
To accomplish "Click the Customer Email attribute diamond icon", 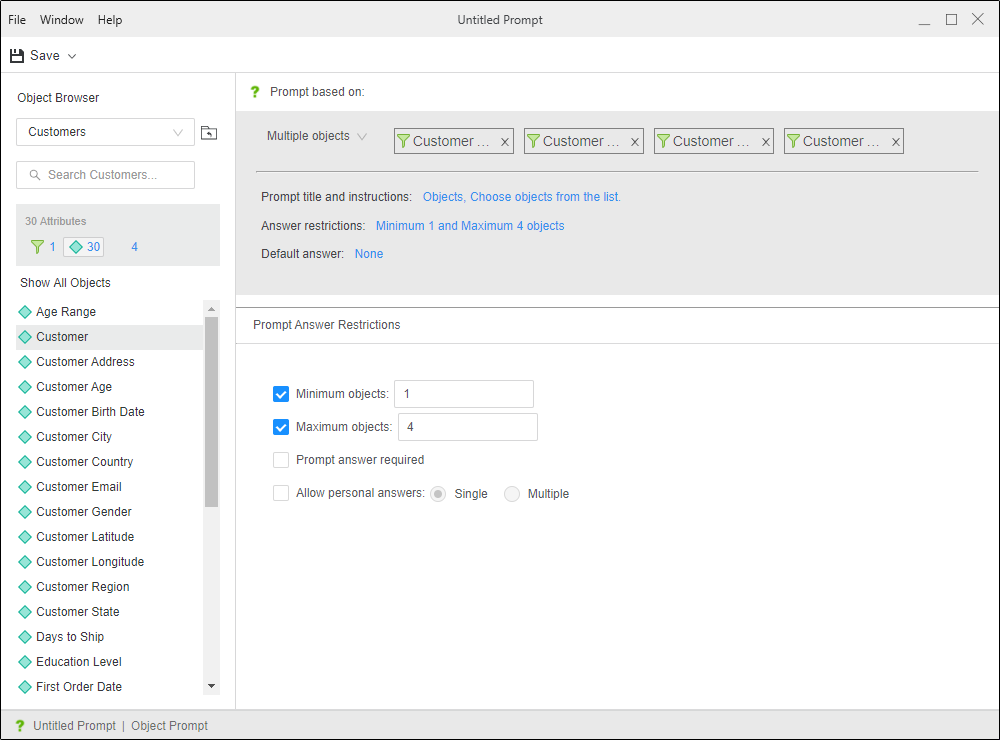I will [25, 487].
